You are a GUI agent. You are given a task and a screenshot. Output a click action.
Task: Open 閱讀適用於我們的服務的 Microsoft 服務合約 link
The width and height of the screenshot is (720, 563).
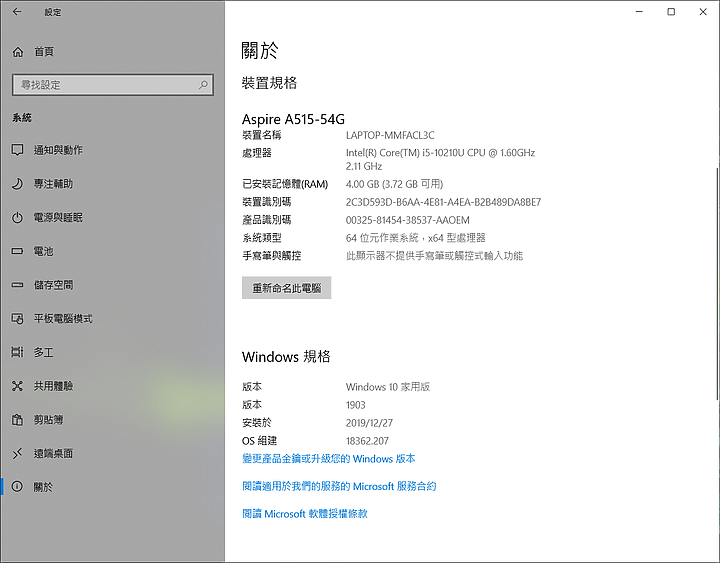pos(339,486)
